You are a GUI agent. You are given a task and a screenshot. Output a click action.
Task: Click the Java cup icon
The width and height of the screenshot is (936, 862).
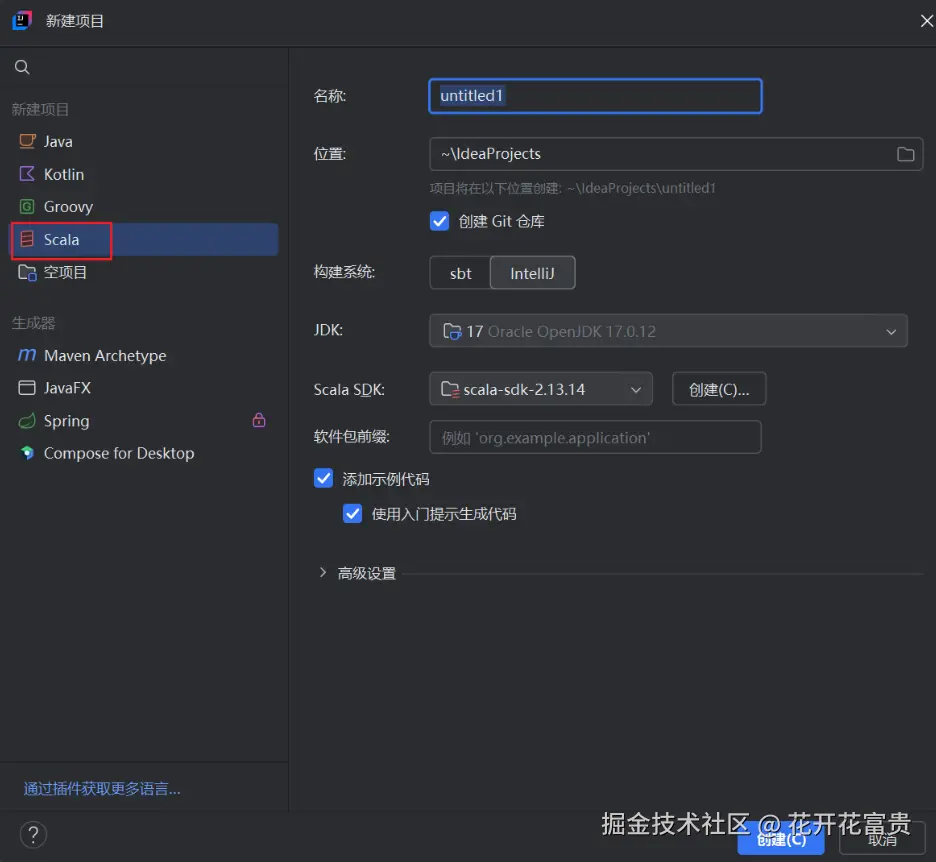click(x=27, y=141)
